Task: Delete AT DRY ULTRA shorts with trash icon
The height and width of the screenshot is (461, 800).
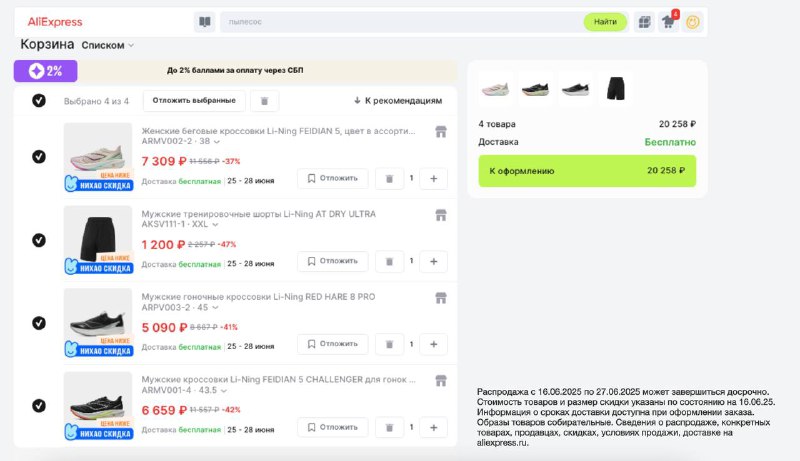Action: pos(389,261)
